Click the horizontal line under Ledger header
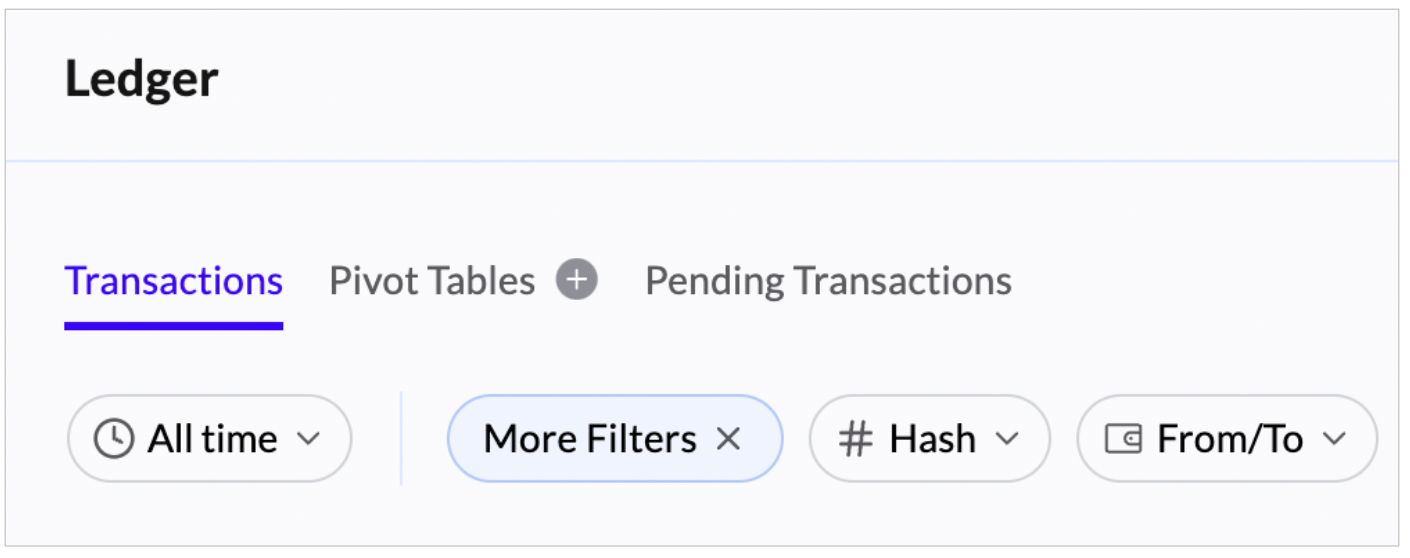1410x558 pixels. tap(700, 160)
